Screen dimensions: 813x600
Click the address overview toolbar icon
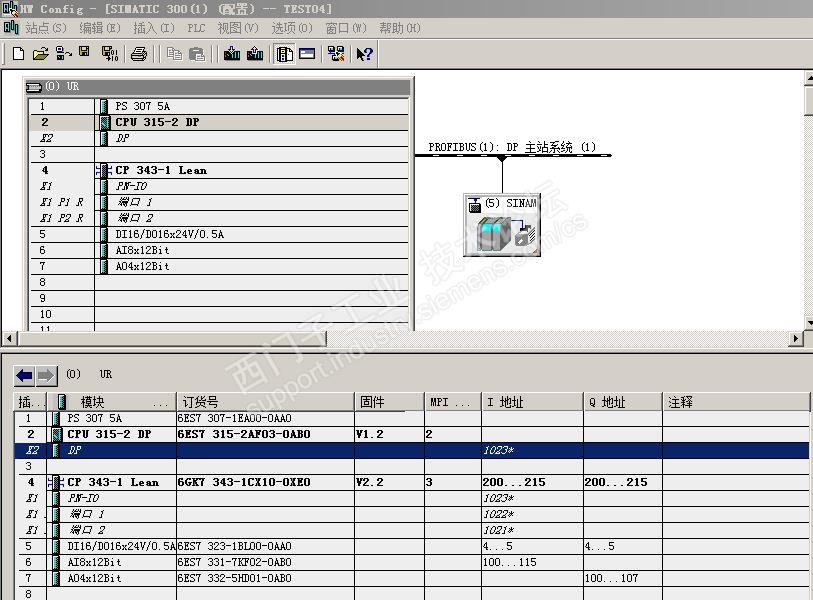point(307,53)
